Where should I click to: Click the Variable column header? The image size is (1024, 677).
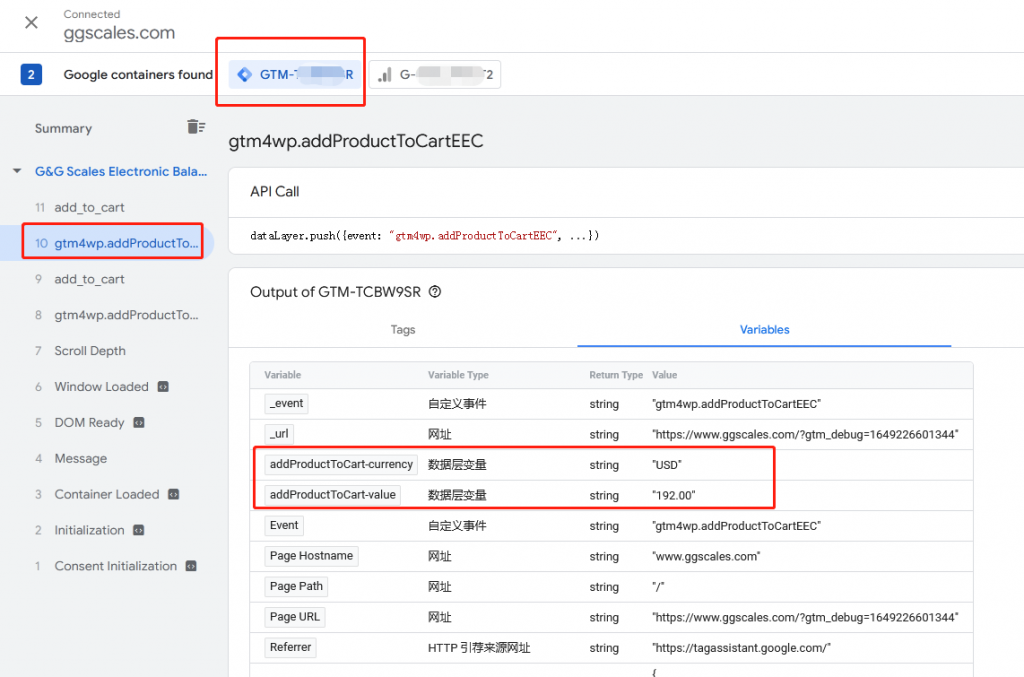(283, 375)
